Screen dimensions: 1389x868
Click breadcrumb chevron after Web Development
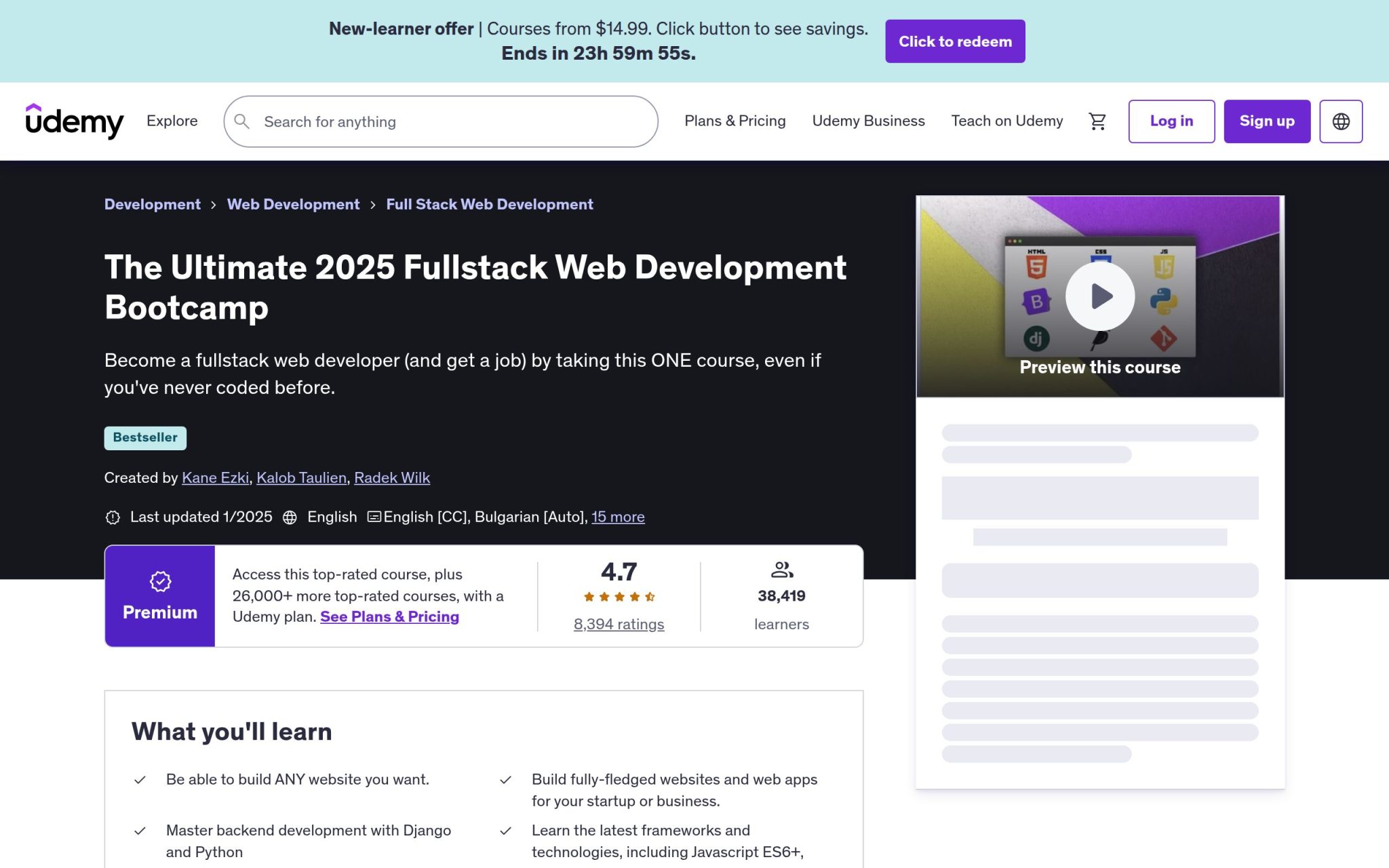373,205
